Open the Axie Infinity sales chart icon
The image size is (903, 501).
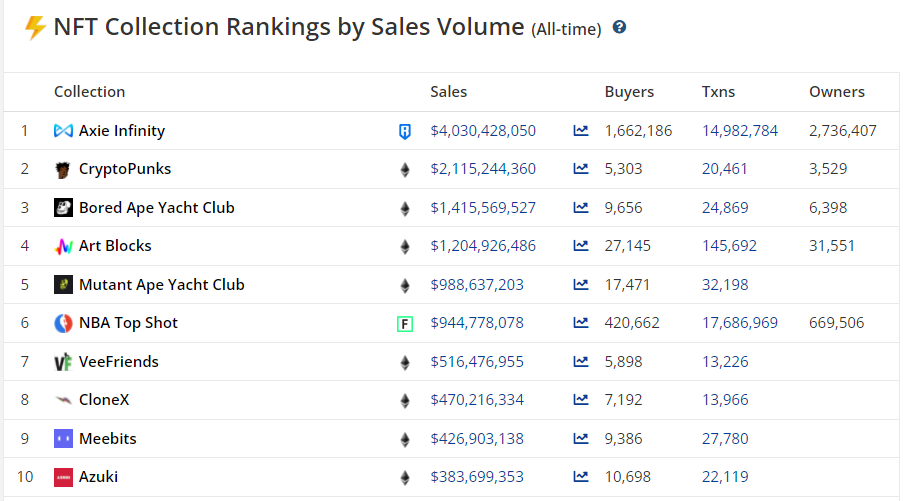[581, 131]
